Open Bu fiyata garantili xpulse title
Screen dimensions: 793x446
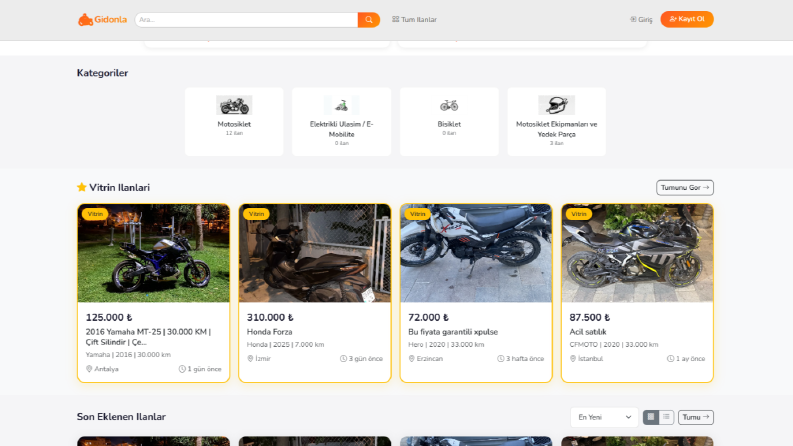[453, 332]
